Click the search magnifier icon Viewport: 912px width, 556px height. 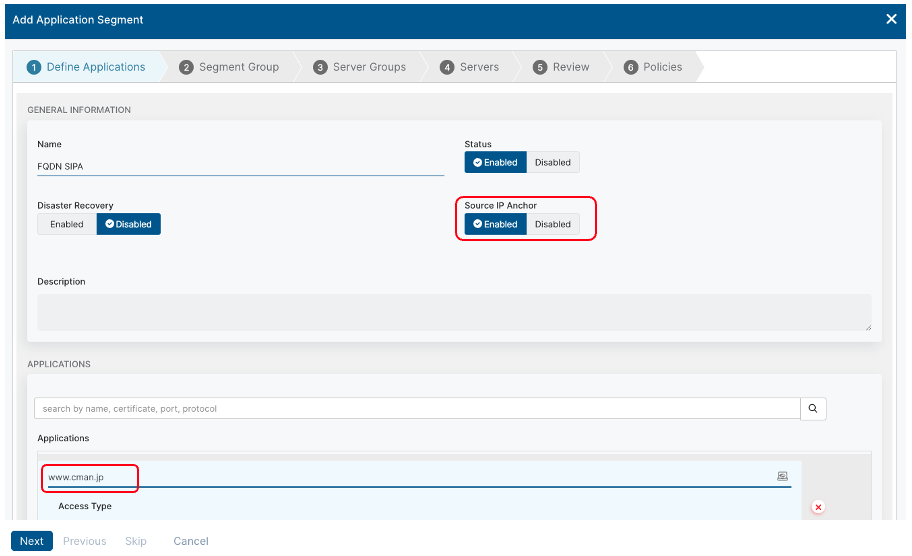[x=813, y=408]
